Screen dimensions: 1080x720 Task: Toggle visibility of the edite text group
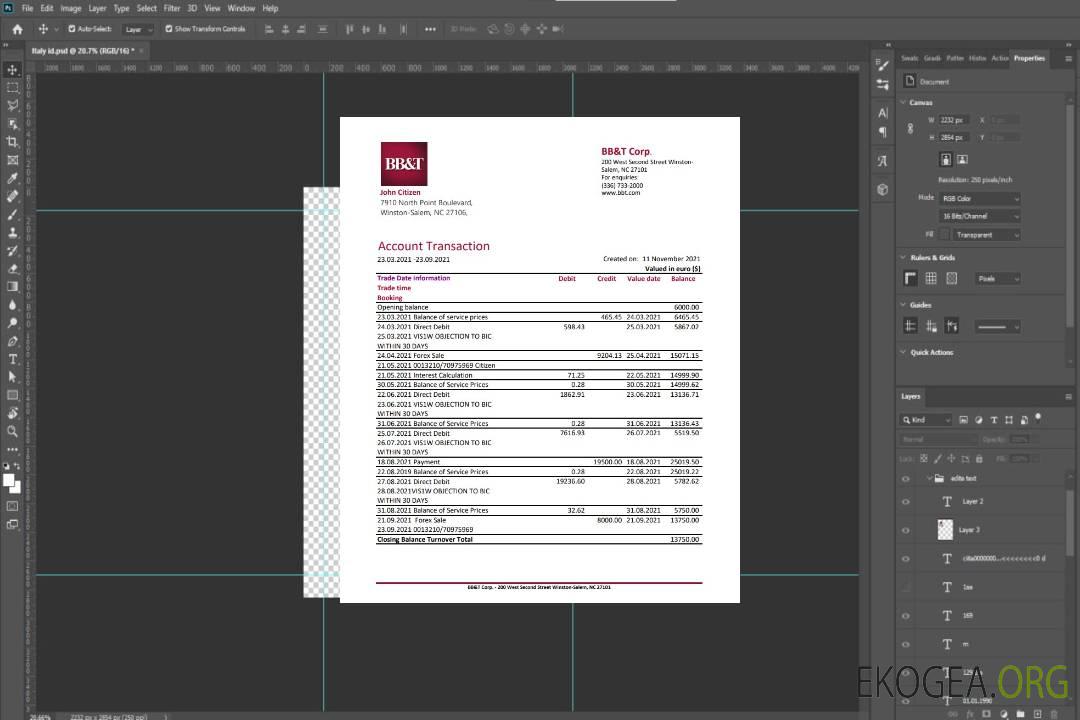906,479
